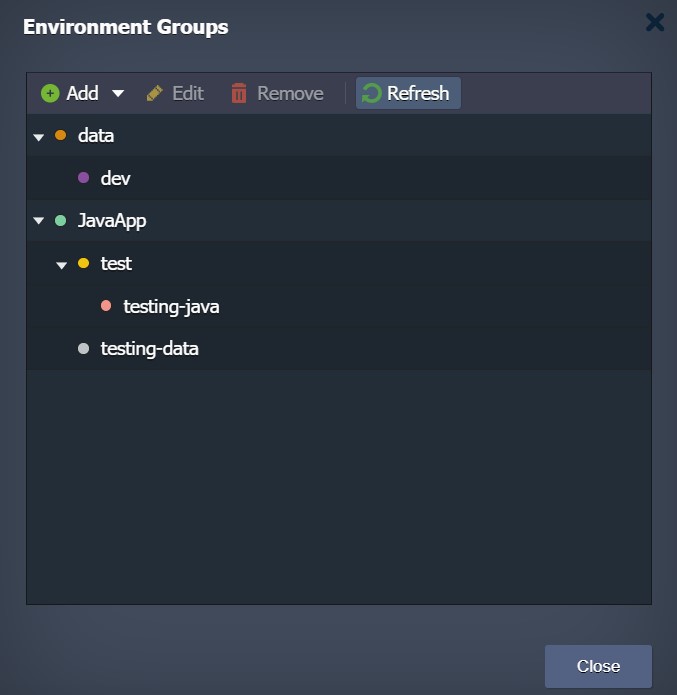Click the green plus Add icon
677x695 pixels.
50,94
